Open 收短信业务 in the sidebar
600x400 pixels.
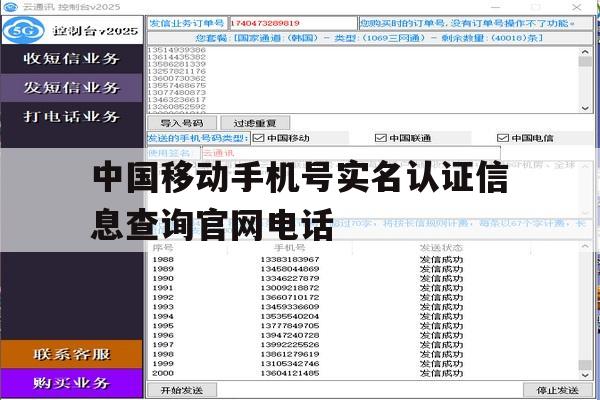[72, 59]
